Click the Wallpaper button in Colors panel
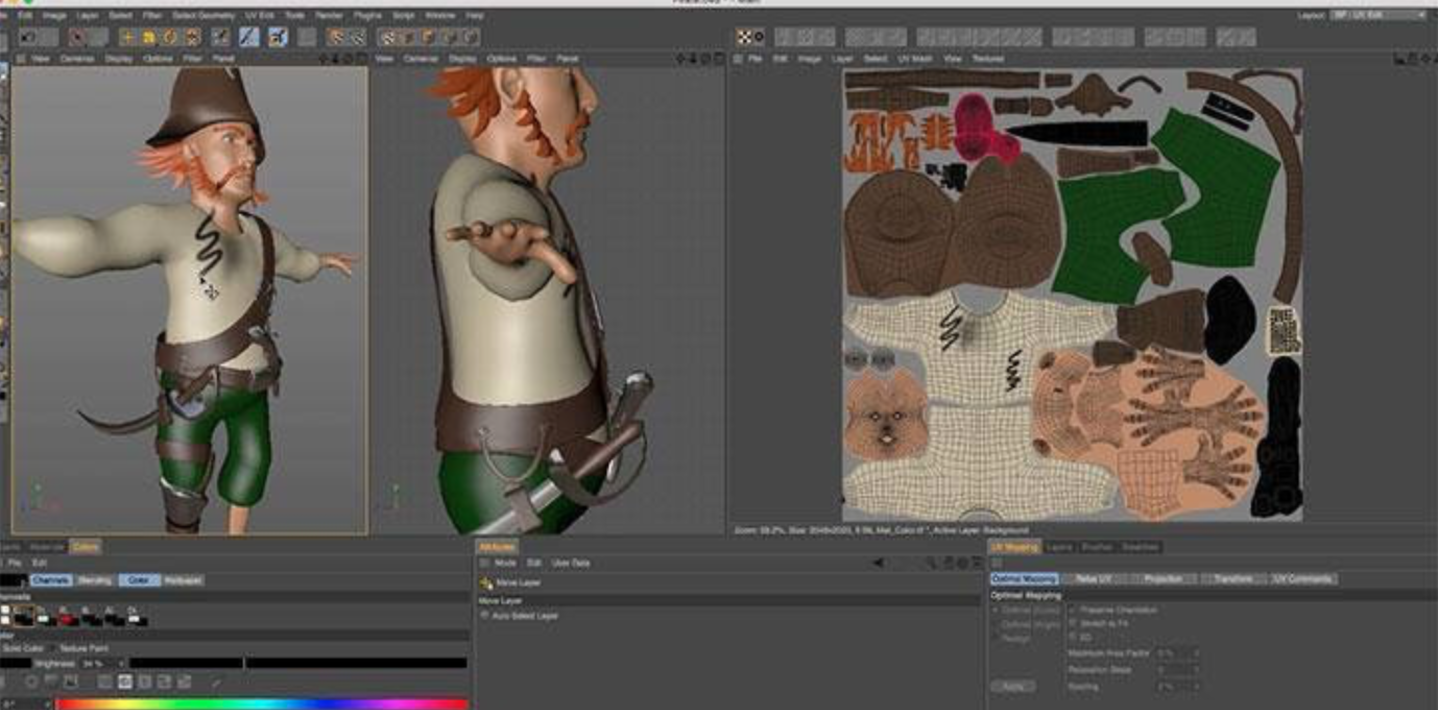 click(x=183, y=580)
